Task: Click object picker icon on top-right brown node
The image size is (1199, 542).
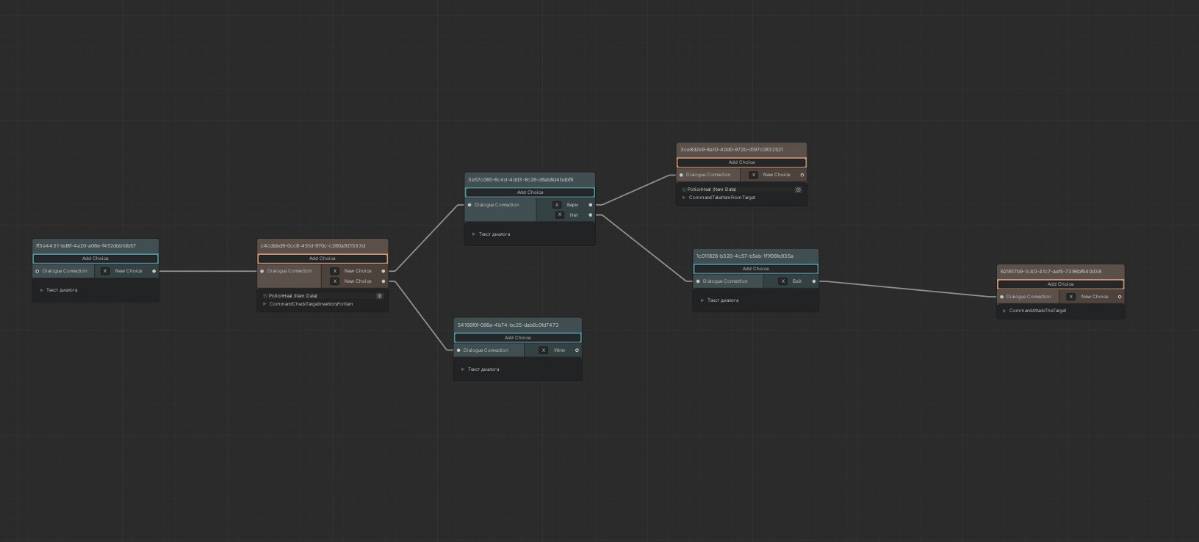Action: [798, 188]
